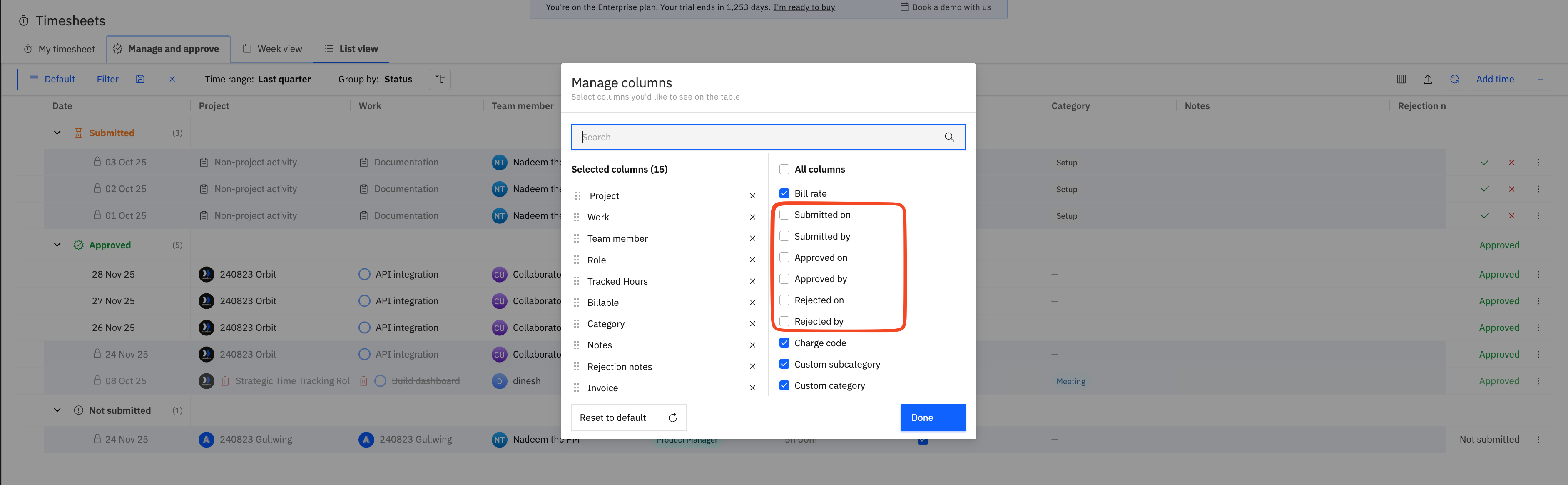Viewport: 1568px width, 485px height.
Task: Approve the 03 Oct 25 entry checkmark
Action: point(1485,162)
